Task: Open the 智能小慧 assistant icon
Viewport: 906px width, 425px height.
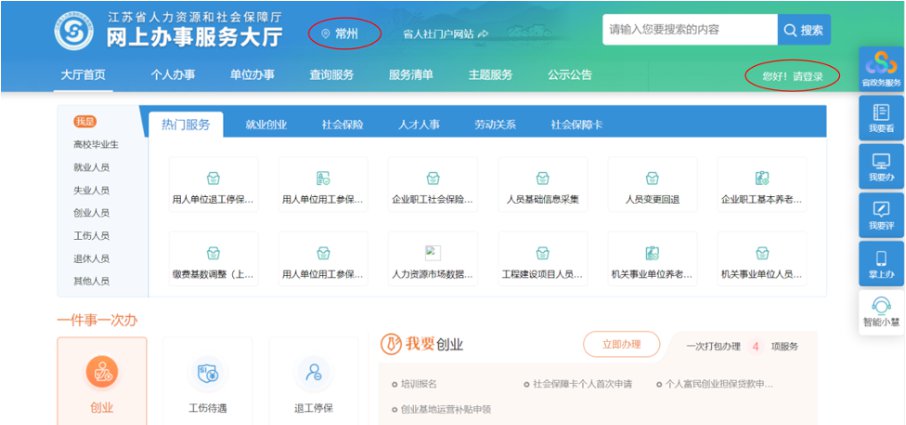Action: pyautogui.click(x=881, y=306)
